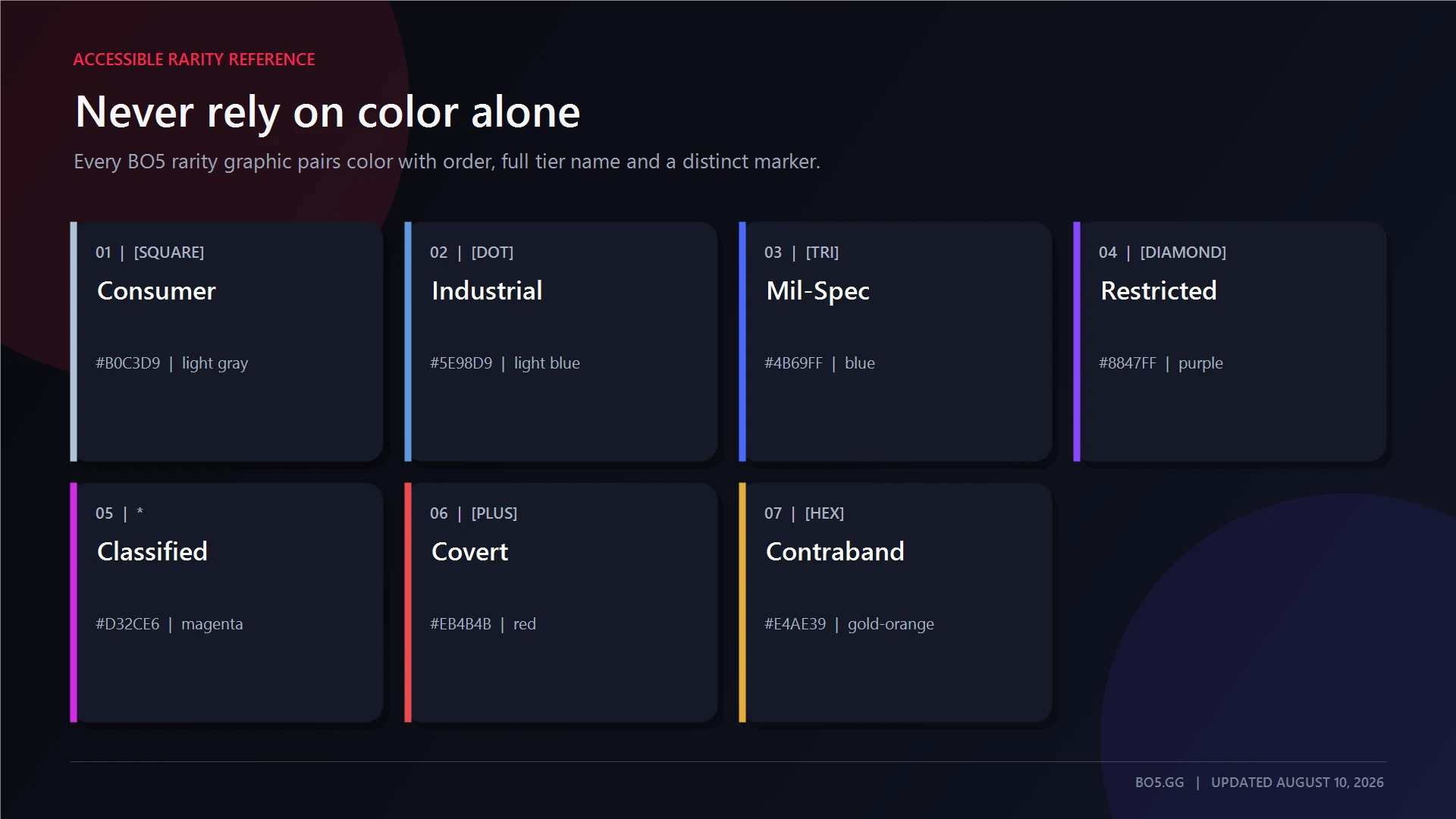Click the '#D32CE6 | magenta' color code

coord(169,624)
